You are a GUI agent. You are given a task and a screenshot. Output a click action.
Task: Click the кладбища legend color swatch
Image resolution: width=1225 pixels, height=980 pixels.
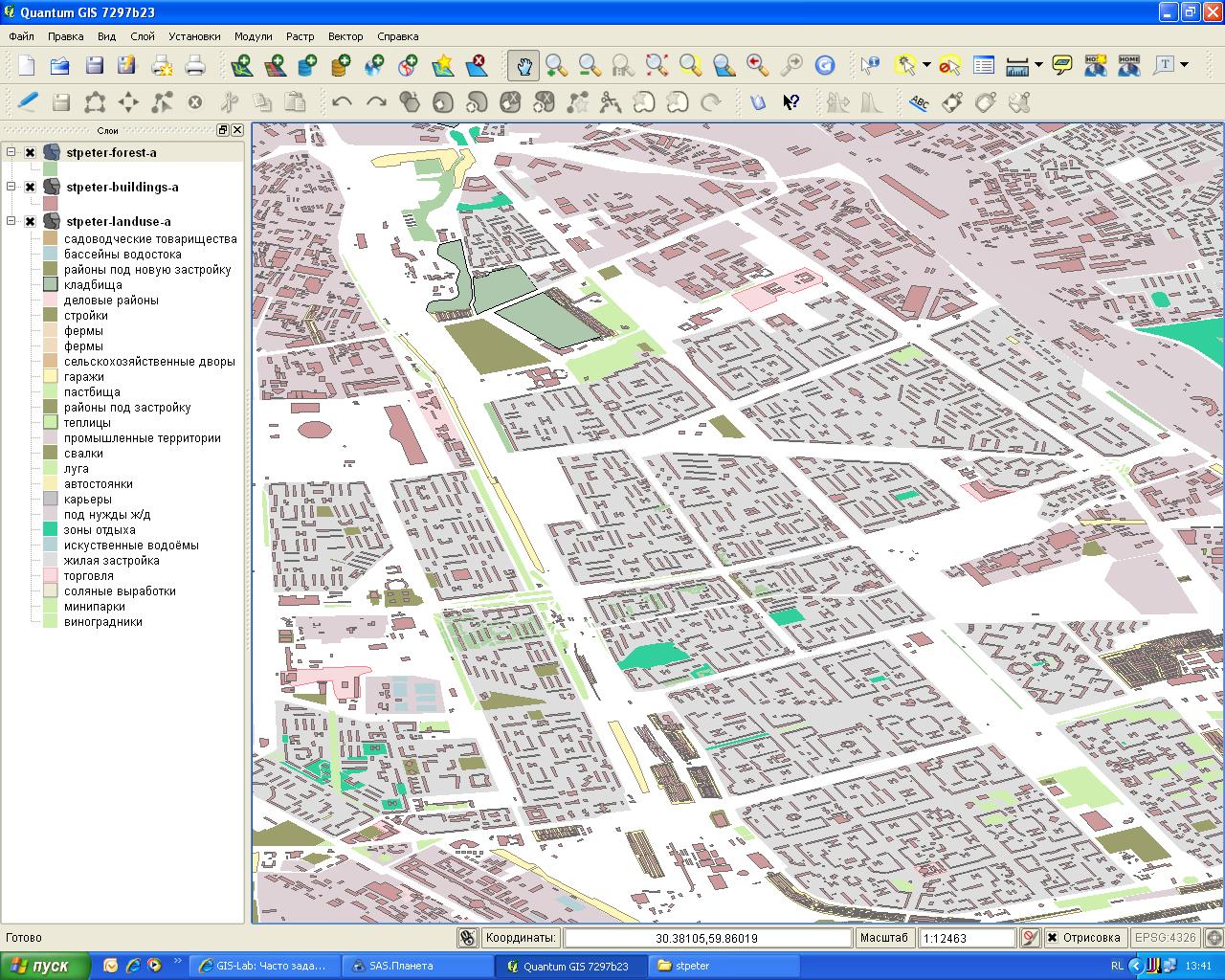click(x=51, y=285)
